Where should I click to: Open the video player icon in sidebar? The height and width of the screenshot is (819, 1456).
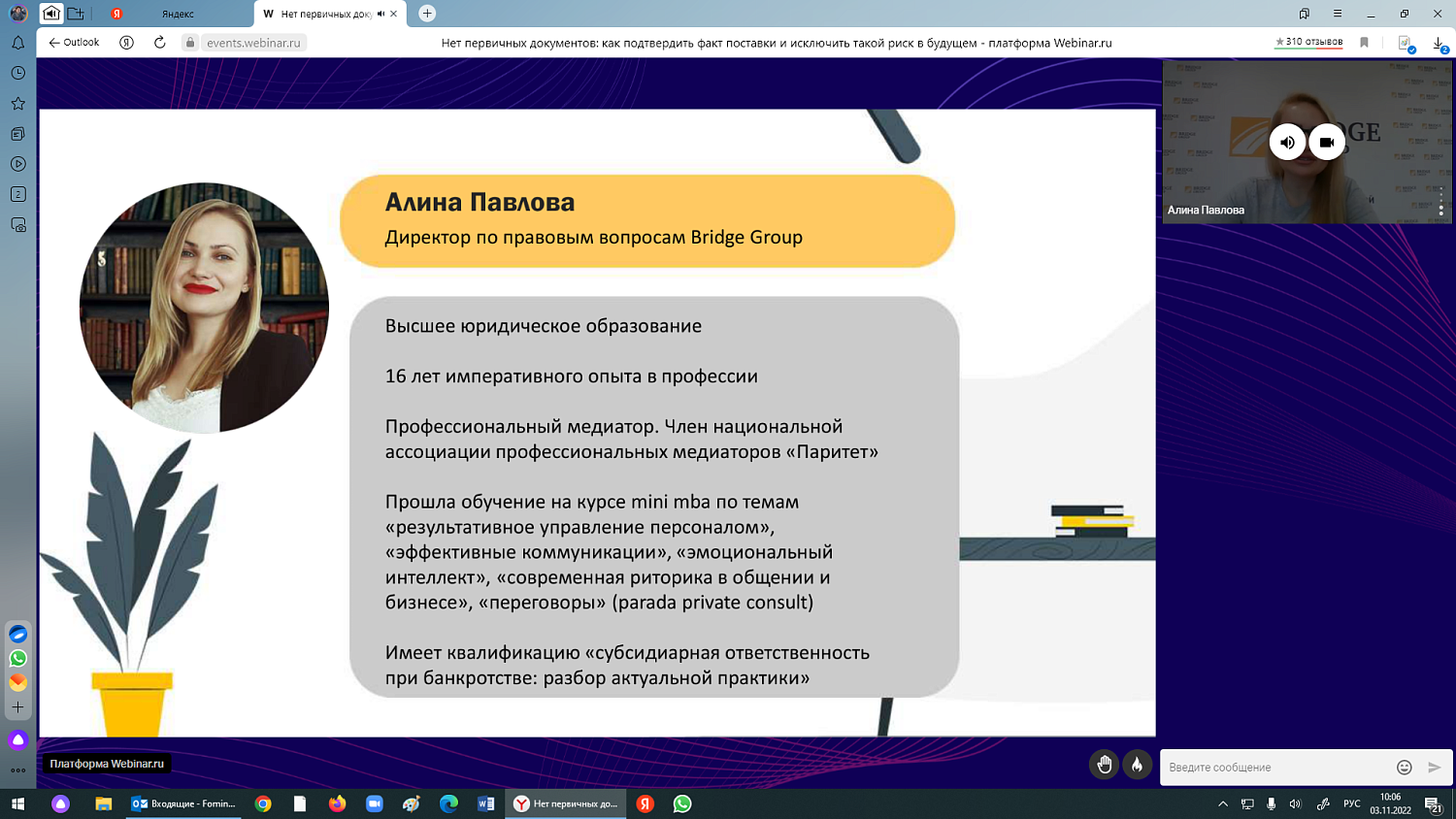tap(18, 164)
